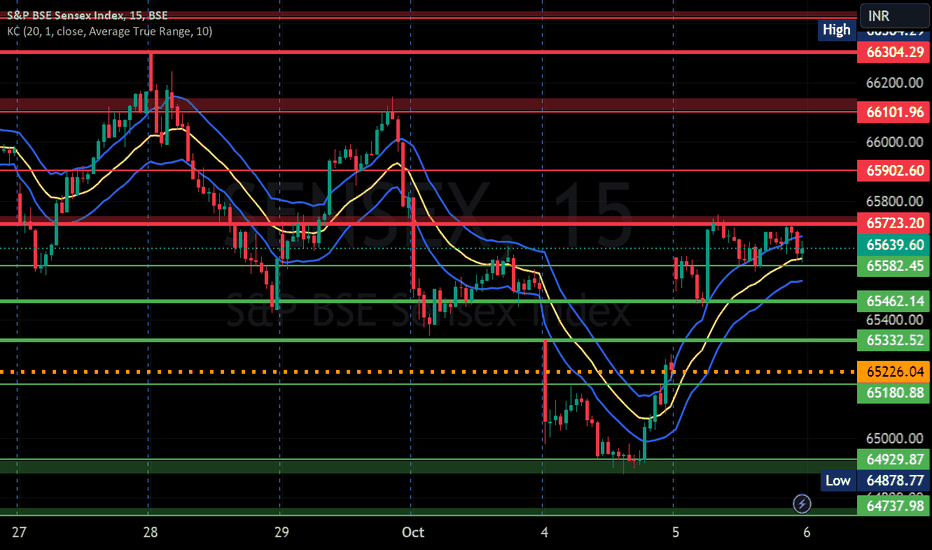Open the KC indicator legend settings
Screen dimensions: 932x550
(x=109, y=32)
